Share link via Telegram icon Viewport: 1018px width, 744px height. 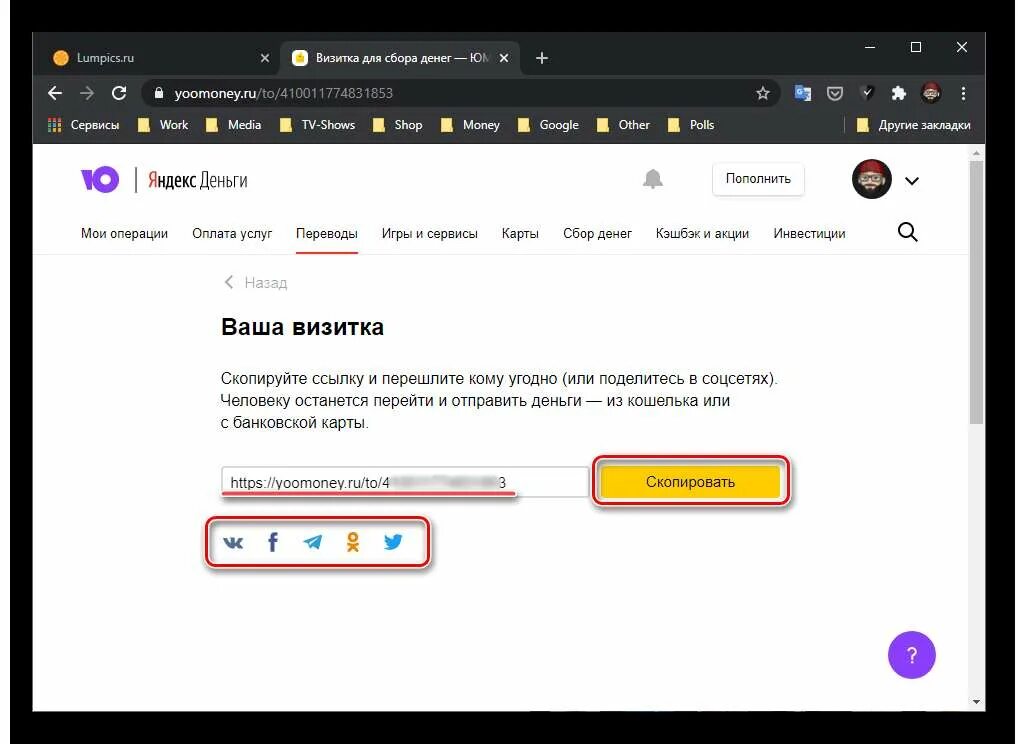(x=313, y=541)
